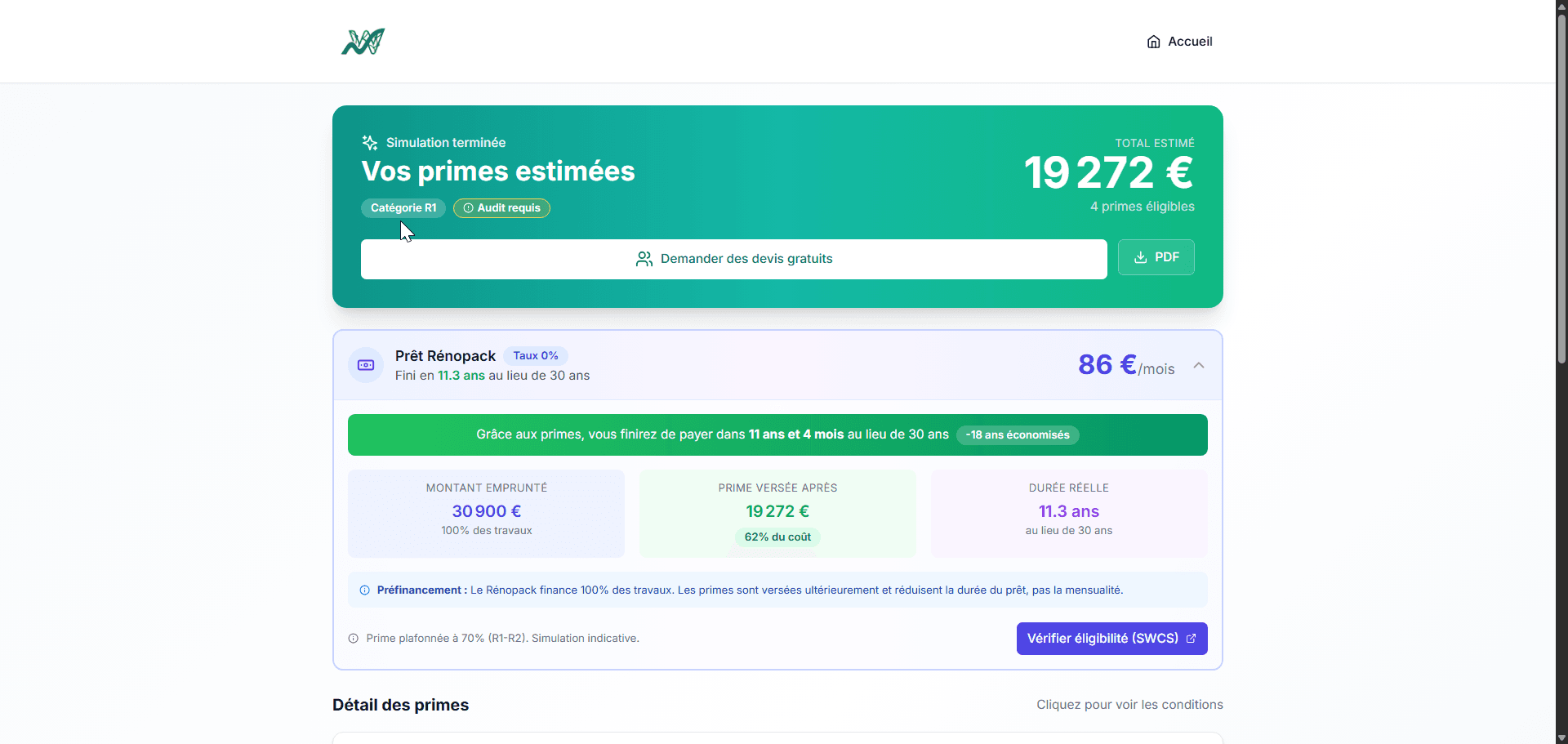Viewport: 1568px width, 744px height.
Task: Click the home icon beside Accueil
Action: [x=1153, y=42]
